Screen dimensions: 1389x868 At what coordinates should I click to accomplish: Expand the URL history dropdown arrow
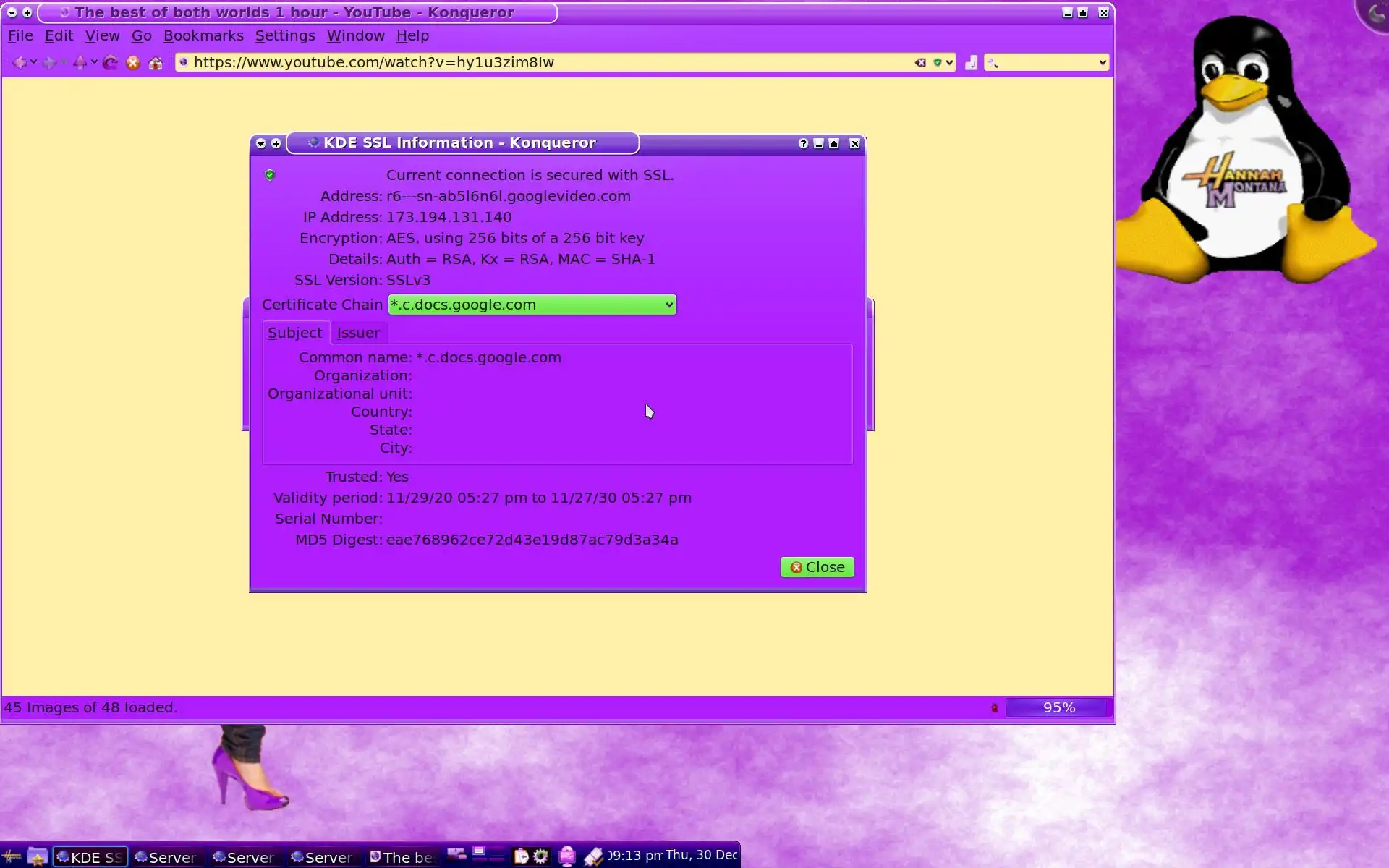pyautogui.click(x=950, y=63)
